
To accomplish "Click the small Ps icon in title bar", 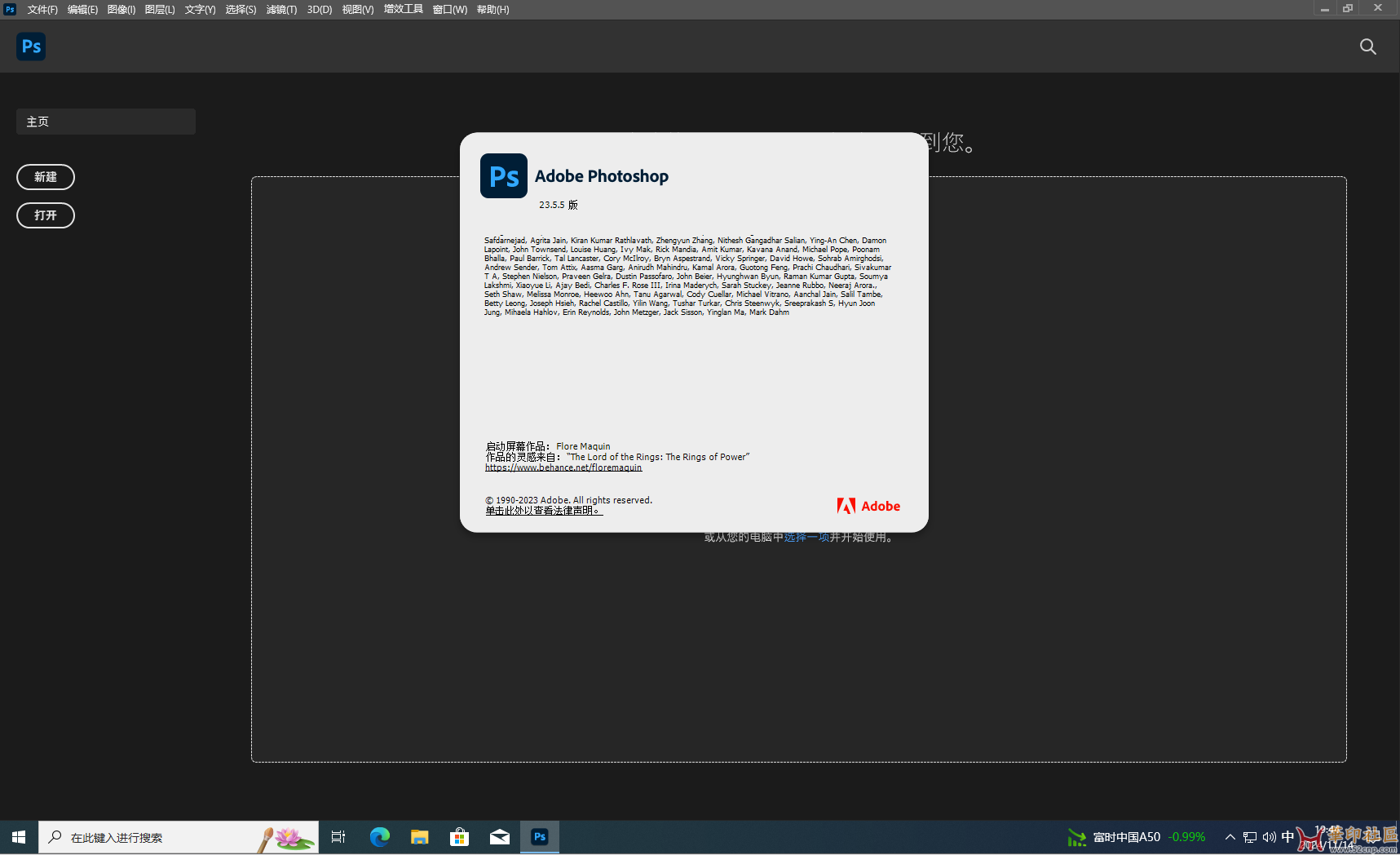I will click(x=10, y=9).
